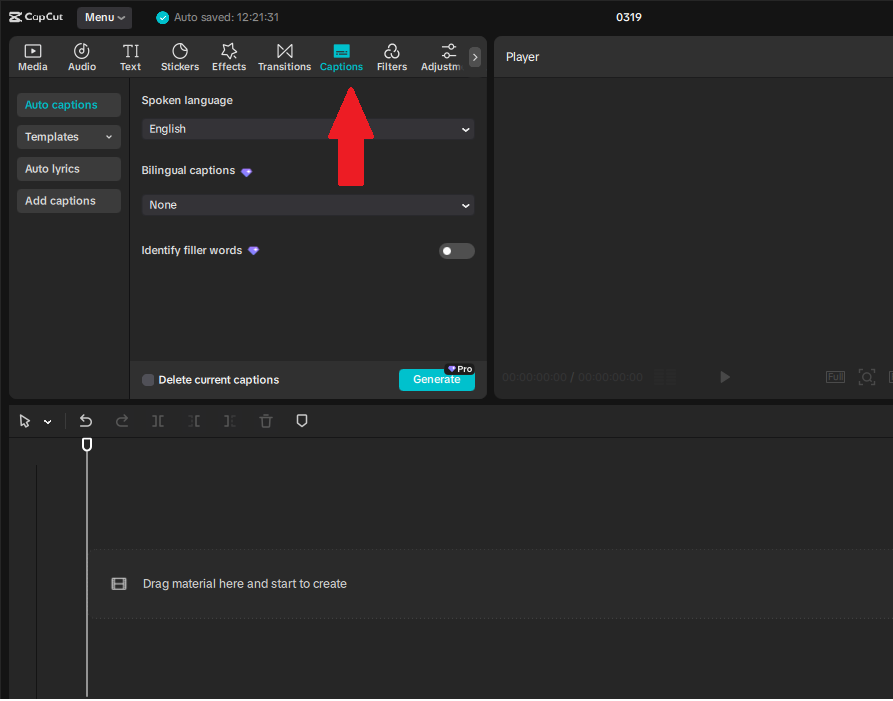The image size is (893, 701).
Task: Browse Stickers in the toolbar
Action: pyautogui.click(x=179, y=56)
